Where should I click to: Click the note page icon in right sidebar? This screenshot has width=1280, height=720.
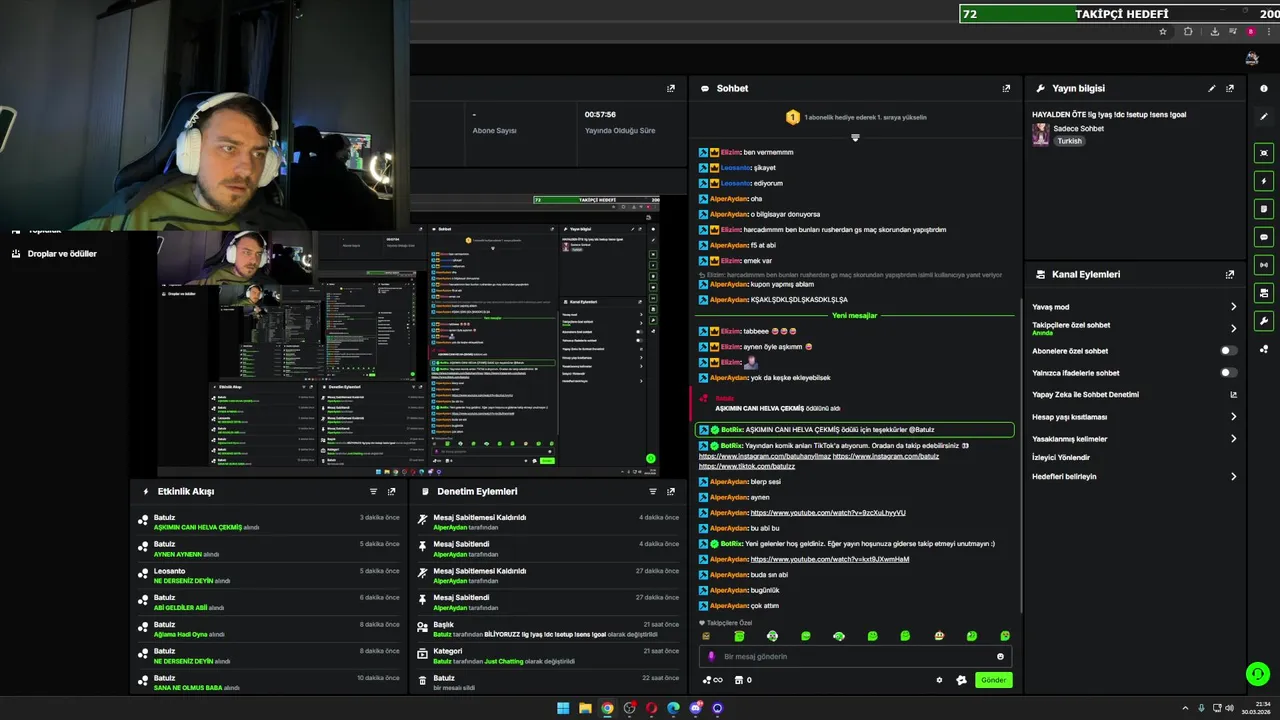1264,209
